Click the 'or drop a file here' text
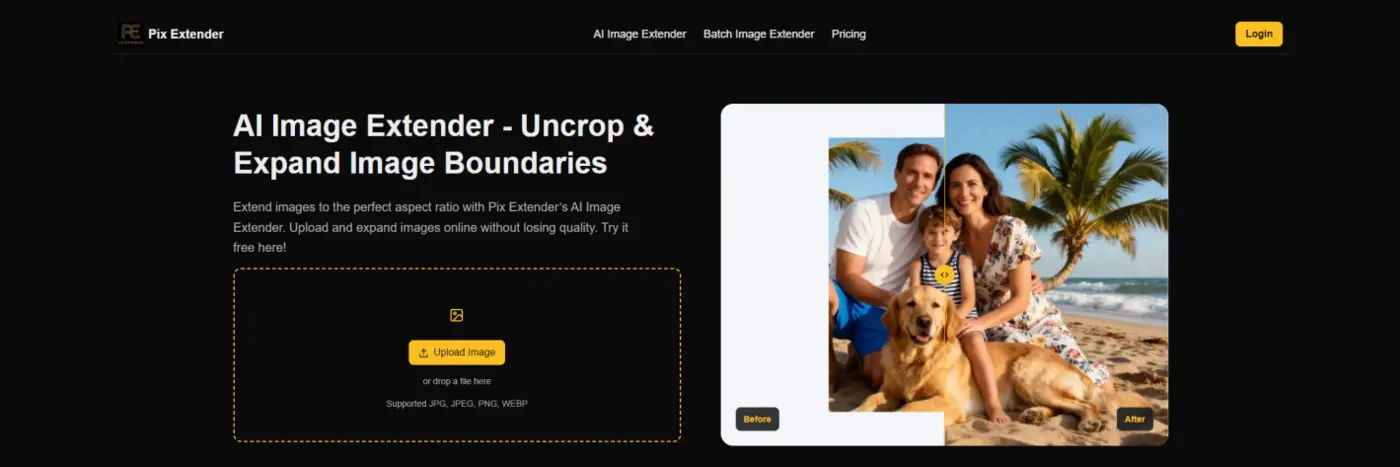Viewport: 1400px width, 467px height. pos(457,381)
